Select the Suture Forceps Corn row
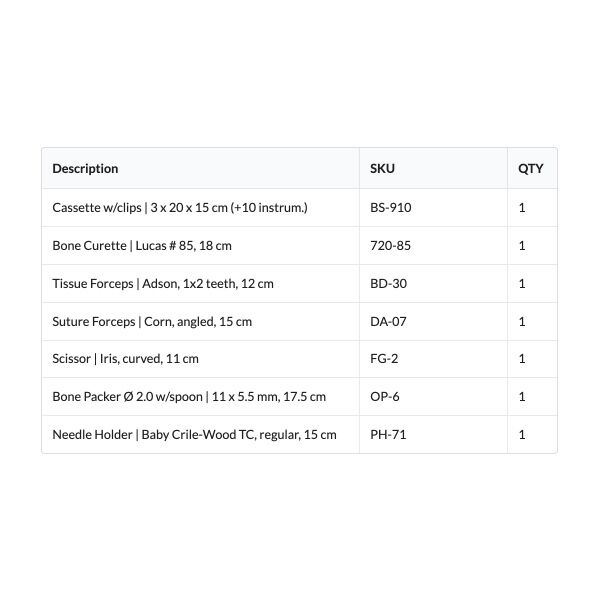Viewport: 600px width, 600px height. 299,321
